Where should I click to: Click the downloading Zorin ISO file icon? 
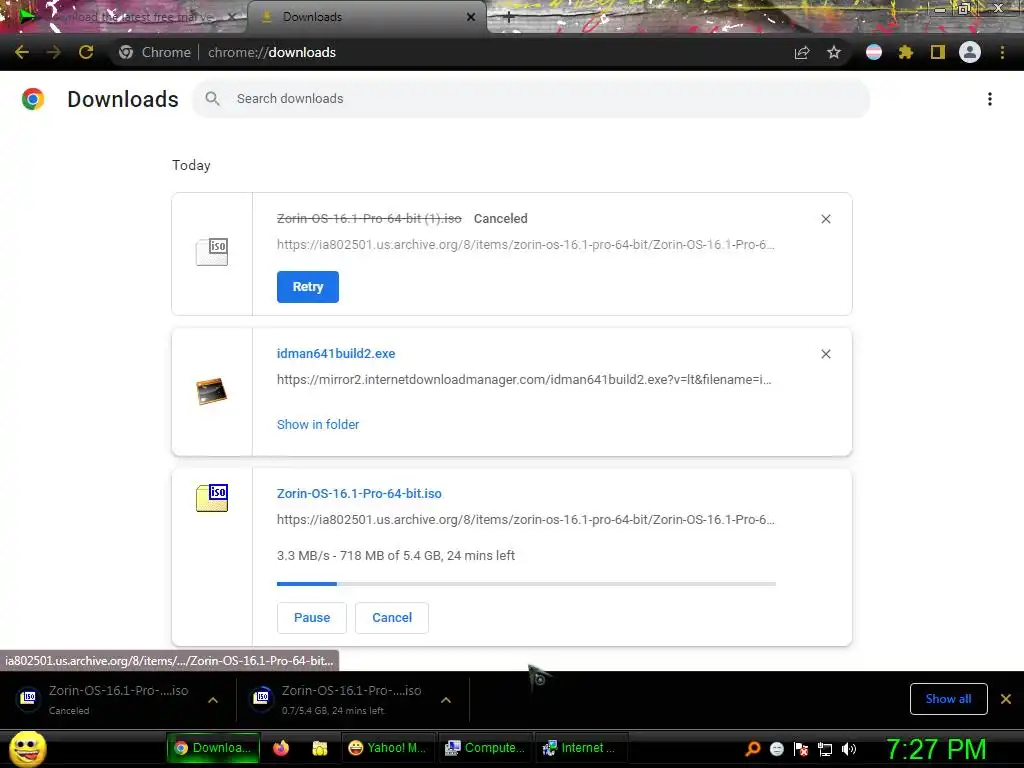(212, 498)
